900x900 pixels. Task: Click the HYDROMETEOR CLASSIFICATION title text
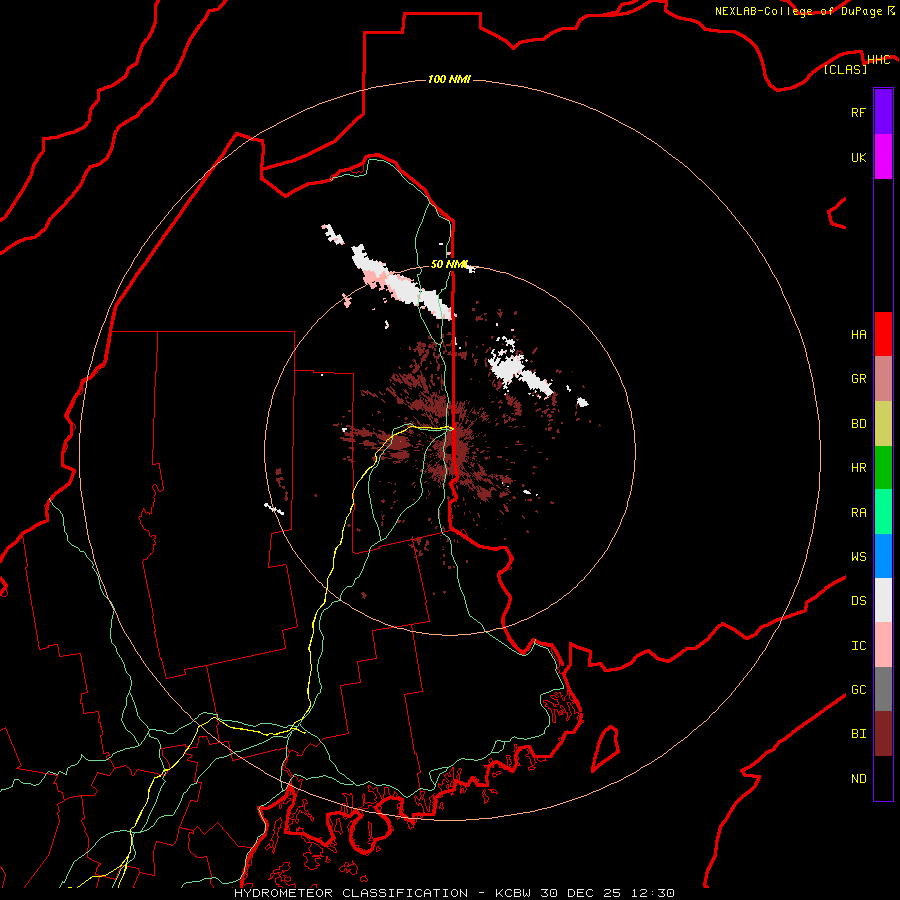click(351, 893)
